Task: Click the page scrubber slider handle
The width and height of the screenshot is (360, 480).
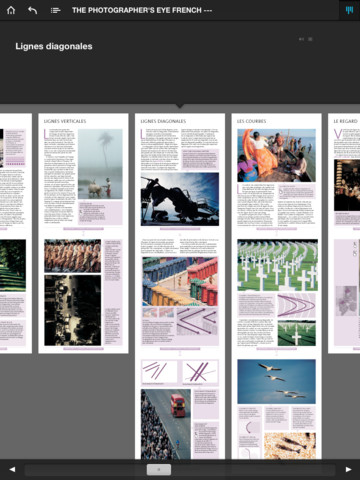Action: [x=159, y=469]
